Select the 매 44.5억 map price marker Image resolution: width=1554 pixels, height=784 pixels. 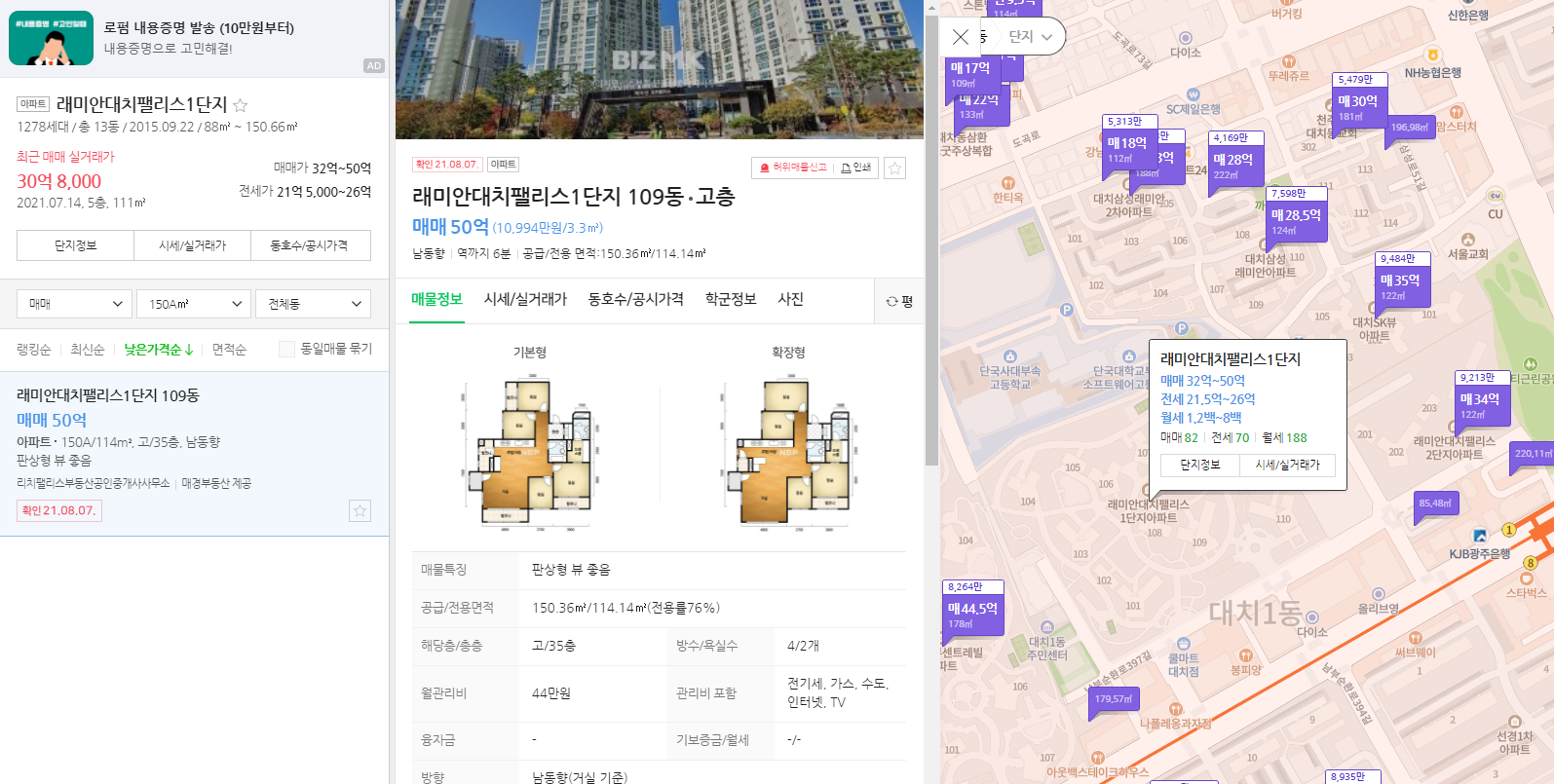[971, 609]
